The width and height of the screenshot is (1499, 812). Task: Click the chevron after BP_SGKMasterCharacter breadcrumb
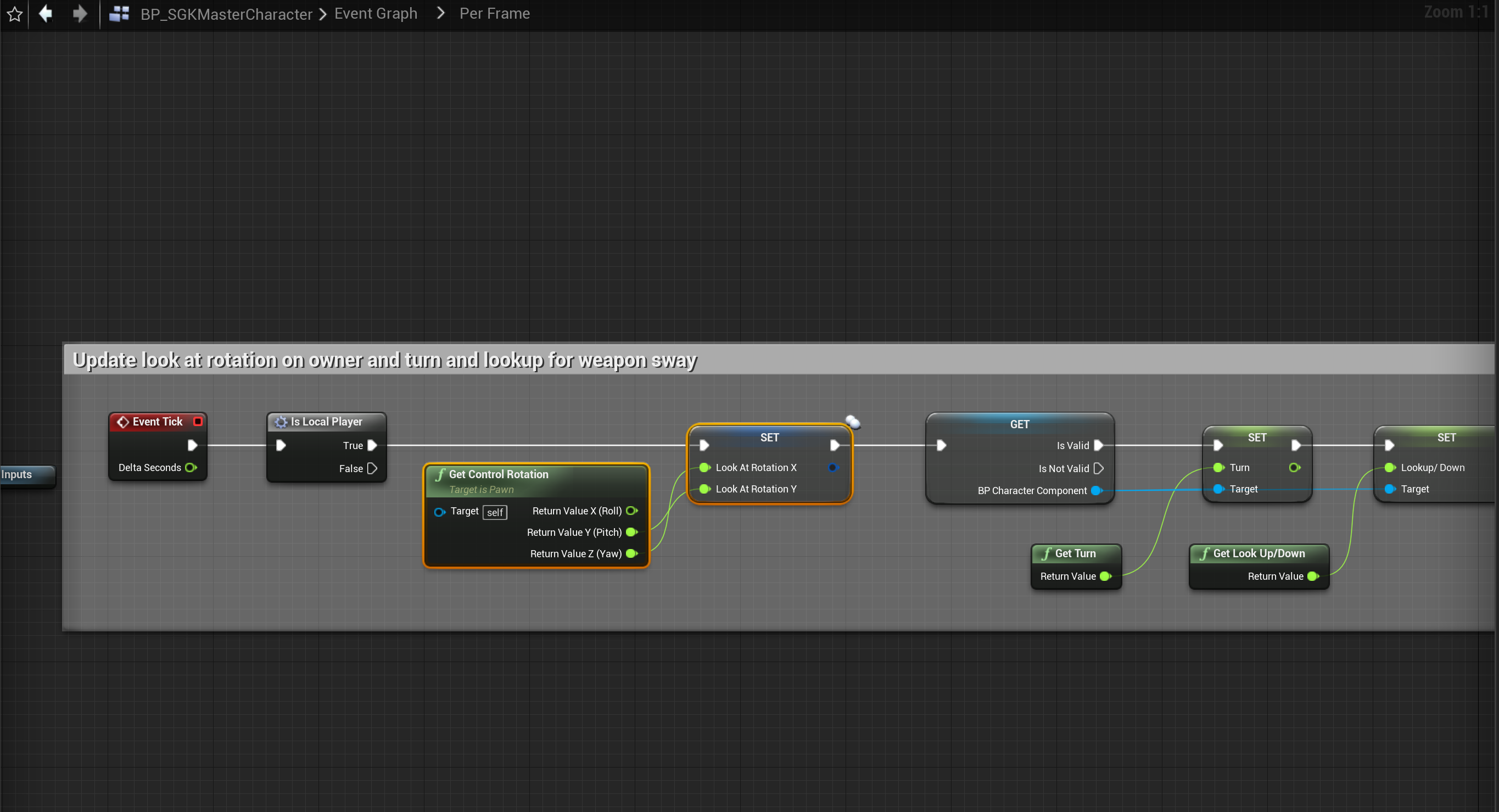coord(323,14)
